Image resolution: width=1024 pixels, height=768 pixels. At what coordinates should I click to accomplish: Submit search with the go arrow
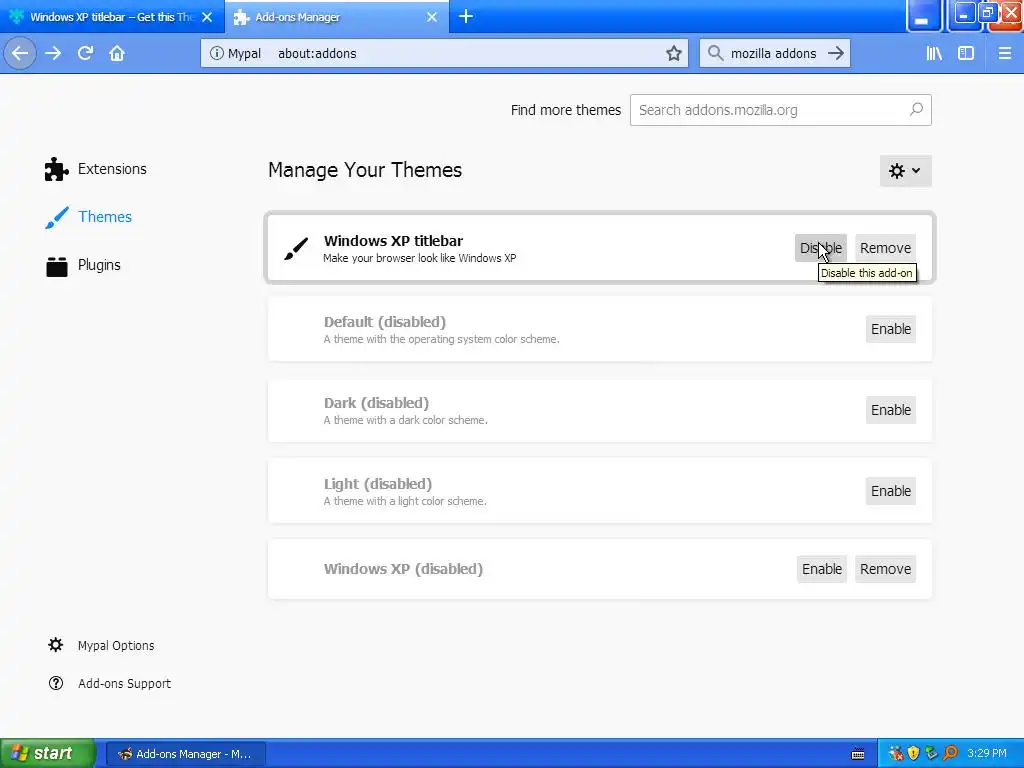(x=836, y=53)
